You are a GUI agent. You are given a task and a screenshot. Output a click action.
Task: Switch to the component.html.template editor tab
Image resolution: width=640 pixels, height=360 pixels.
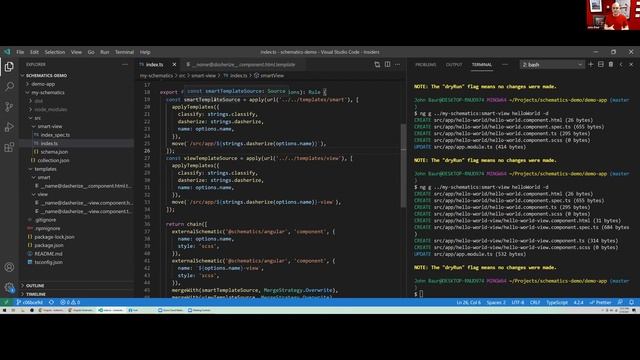(243, 64)
